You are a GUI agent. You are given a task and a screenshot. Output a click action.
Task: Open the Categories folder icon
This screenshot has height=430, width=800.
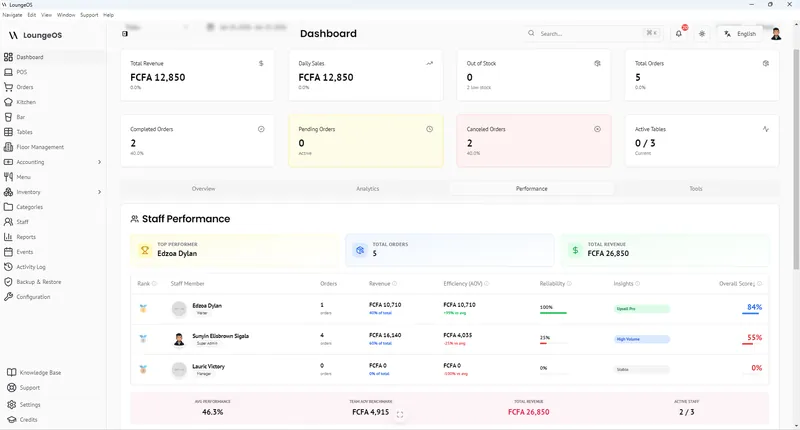pyautogui.click(x=8, y=207)
